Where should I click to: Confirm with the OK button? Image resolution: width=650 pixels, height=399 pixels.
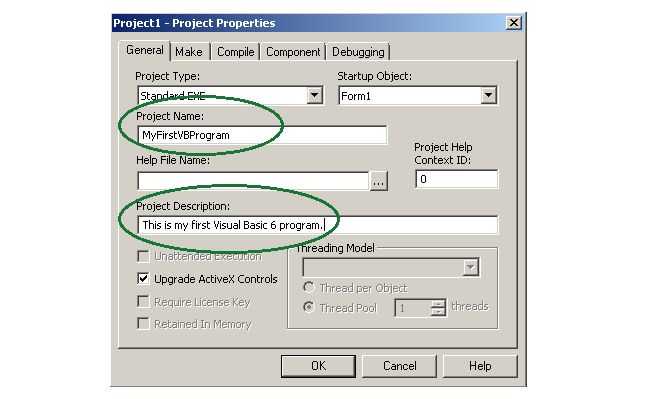[318, 366]
